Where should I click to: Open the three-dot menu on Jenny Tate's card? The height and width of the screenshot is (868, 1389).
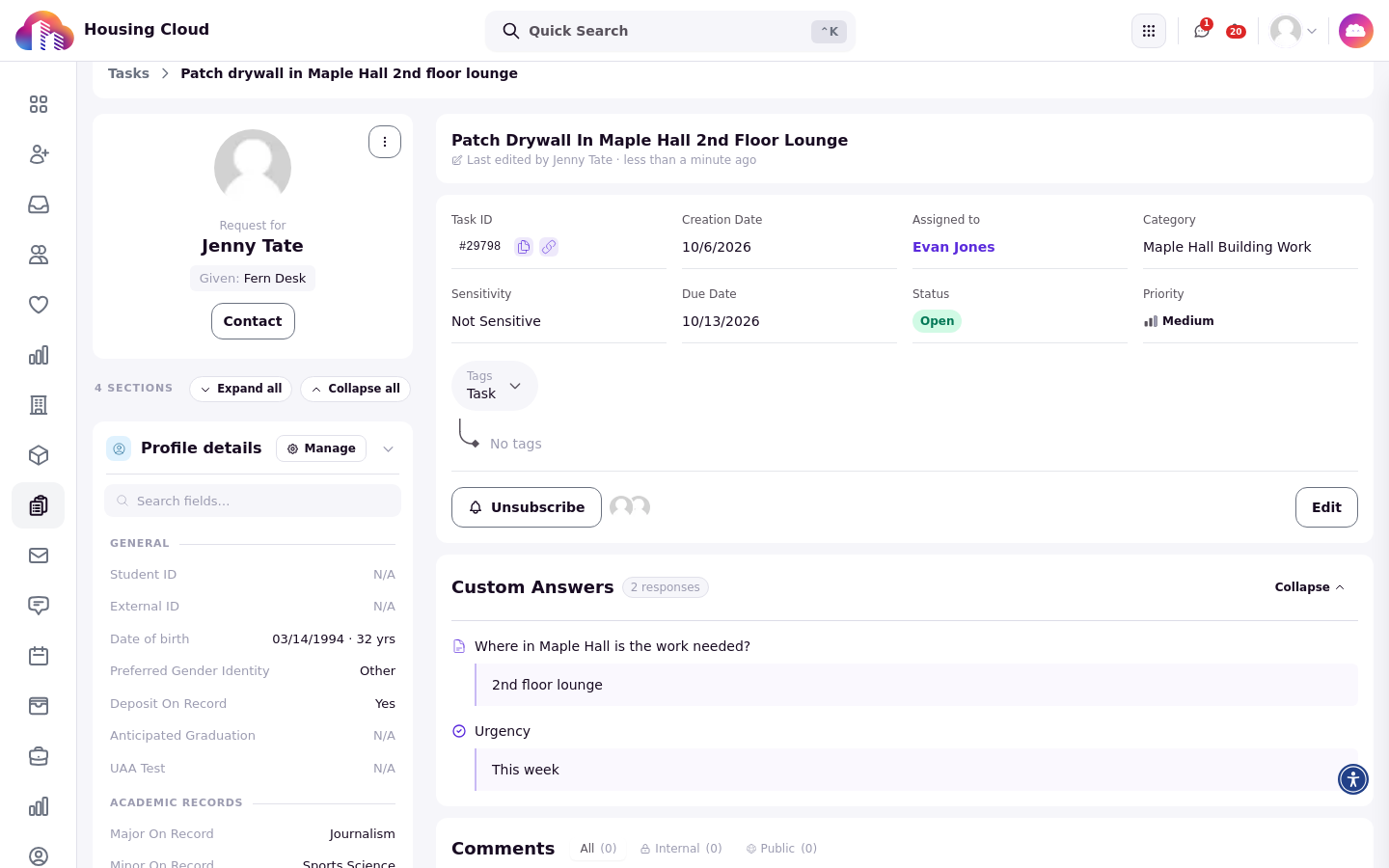coord(385,142)
